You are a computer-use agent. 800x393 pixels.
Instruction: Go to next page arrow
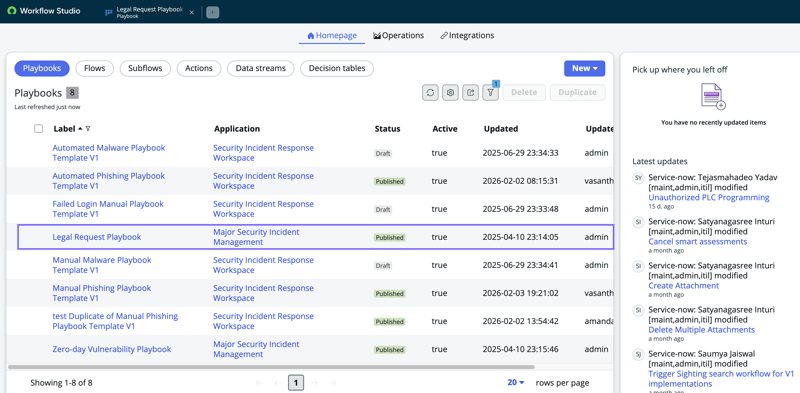[x=314, y=383]
